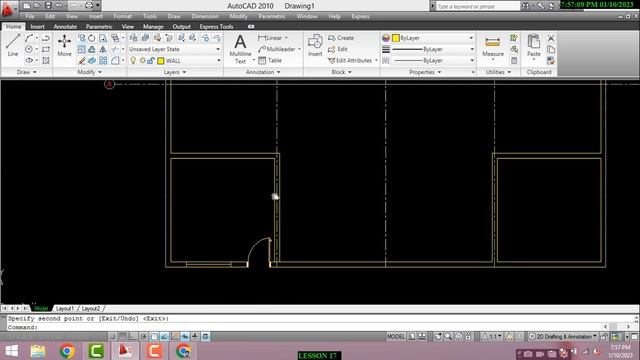Screen dimensions: 640x360
Task: Click in the keyword search field
Action: (x=478, y=6)
